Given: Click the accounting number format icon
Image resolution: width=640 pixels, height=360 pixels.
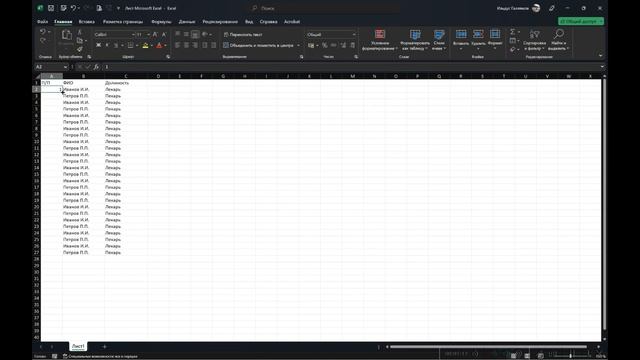Looking at the screenshot, I should (x=311, y=45).
